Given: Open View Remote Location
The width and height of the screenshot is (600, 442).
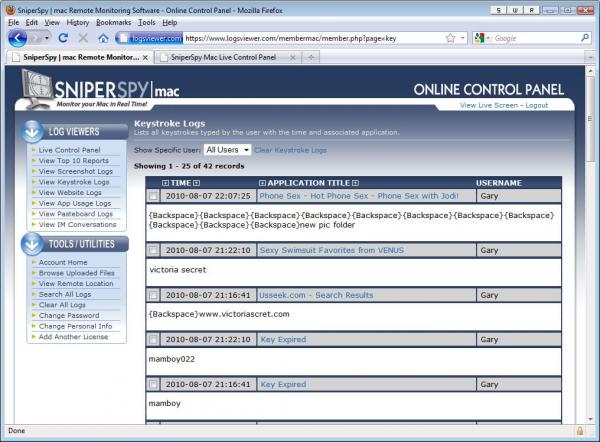Looking at the screenshot, I should (x=76, y=284).
